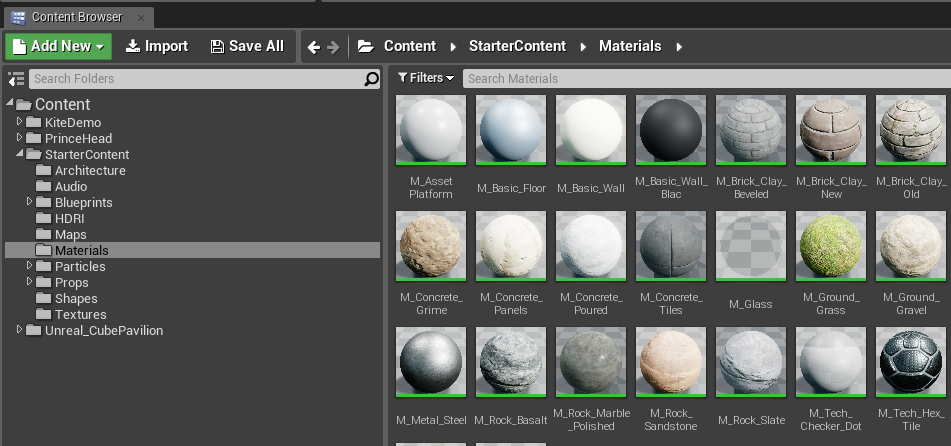Click Save All button
The image size is (951, 446).
pyautogui.click(x=247, y=46)
